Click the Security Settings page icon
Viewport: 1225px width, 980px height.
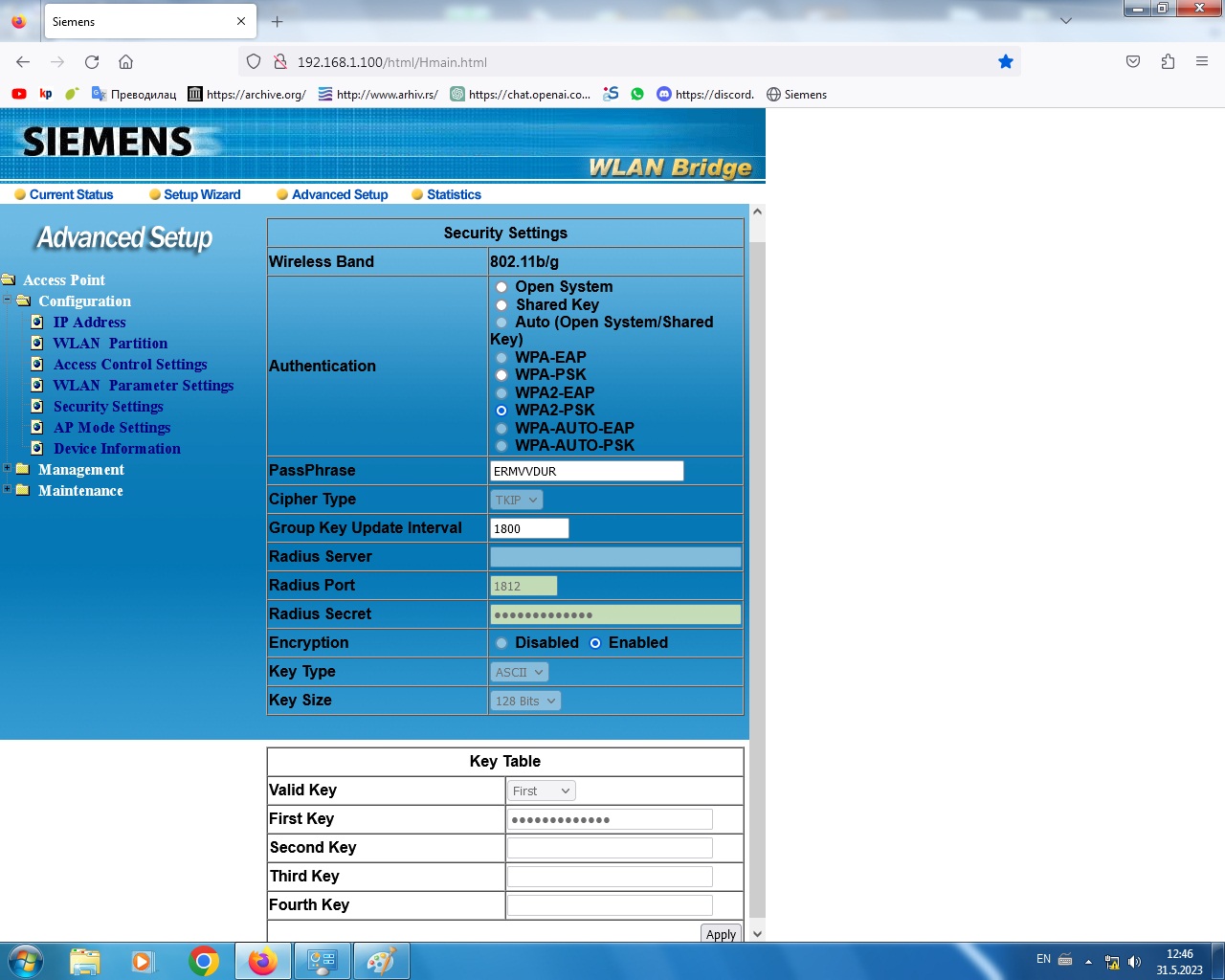(37, 407)
